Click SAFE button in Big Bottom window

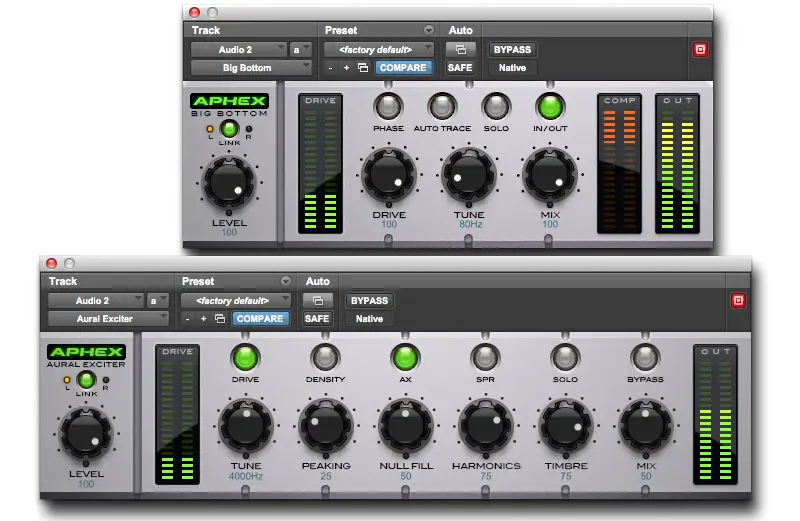coord(460,67)
